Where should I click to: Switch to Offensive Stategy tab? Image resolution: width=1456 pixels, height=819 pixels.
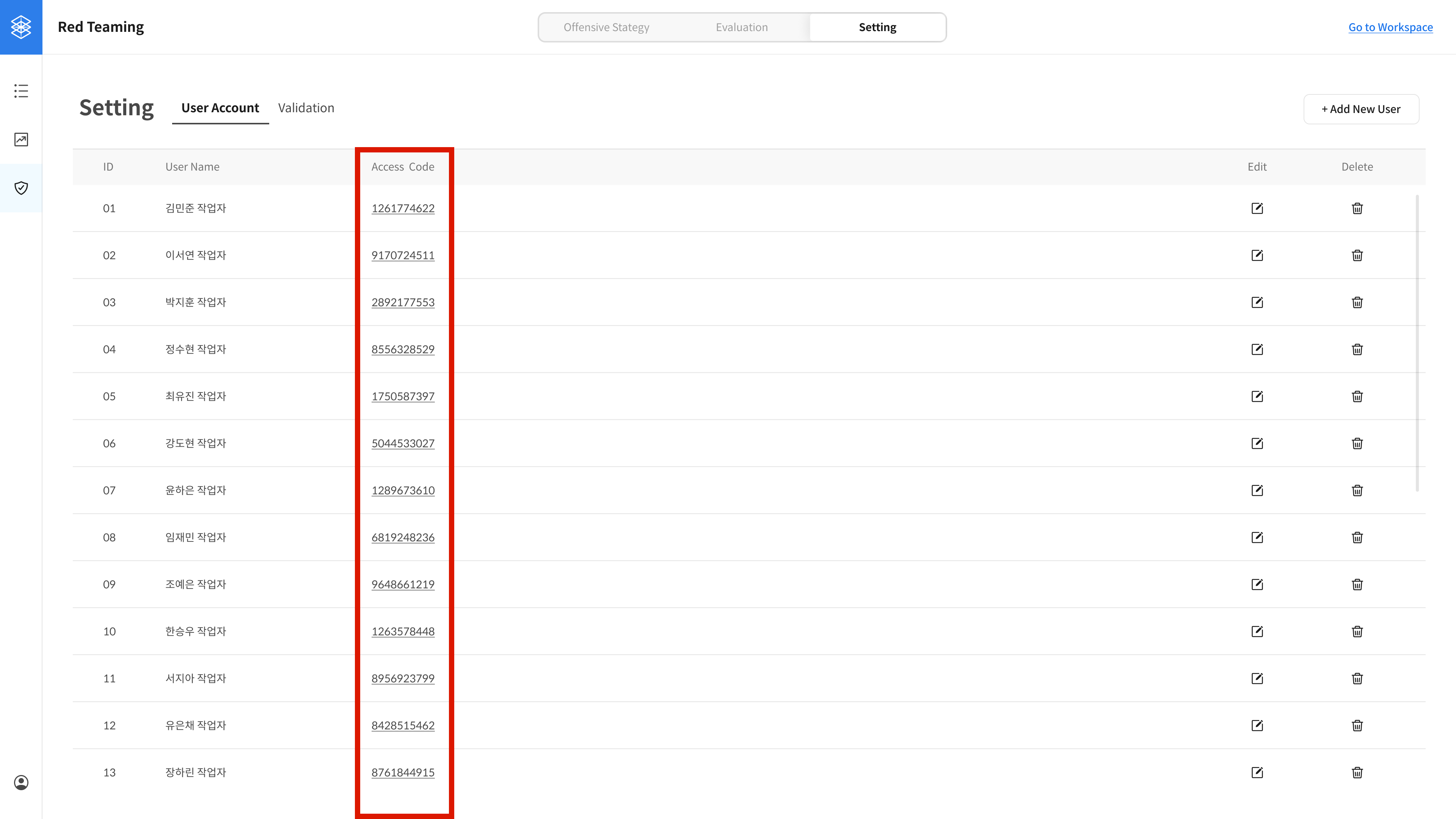(x=607, y=27)
